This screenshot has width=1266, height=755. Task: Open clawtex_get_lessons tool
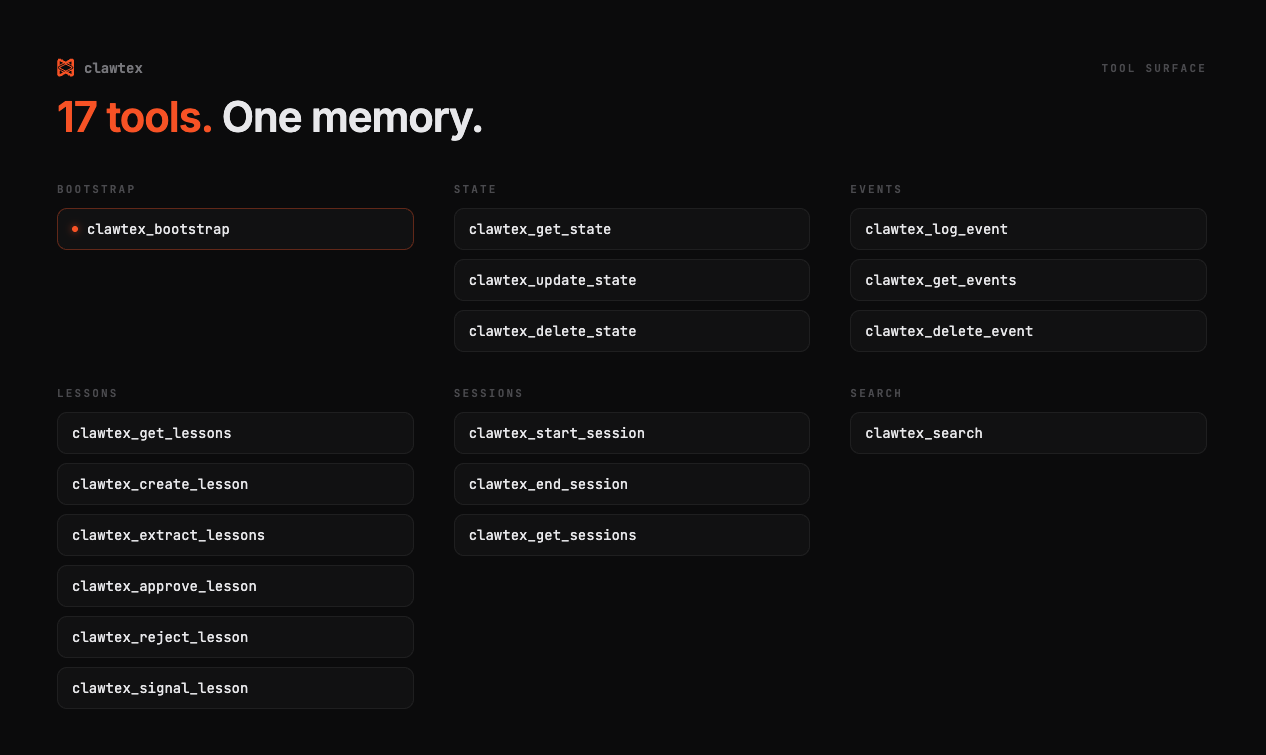(x=235, y=433)
